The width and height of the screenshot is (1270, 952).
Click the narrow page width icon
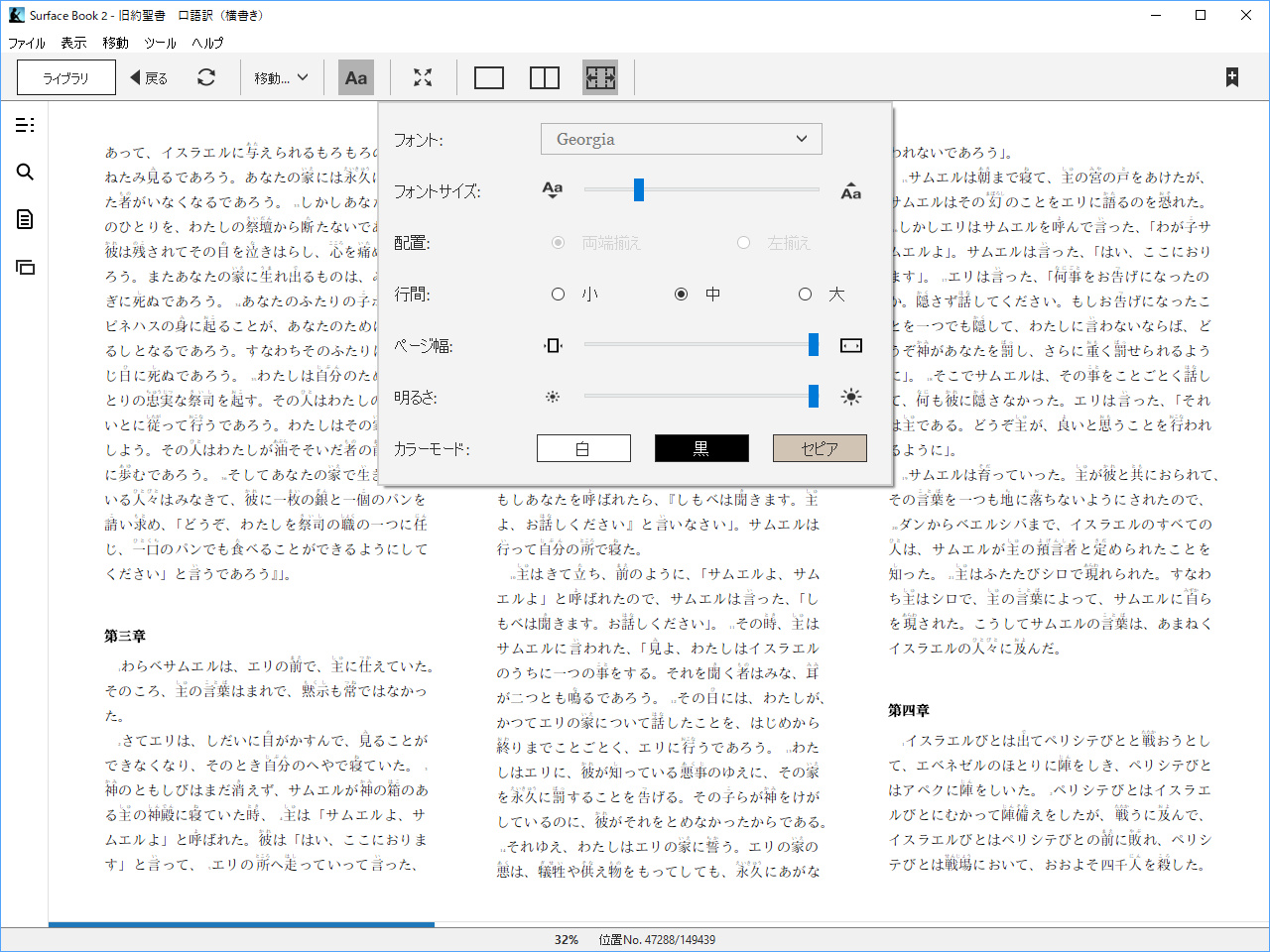tap(553, 345)
